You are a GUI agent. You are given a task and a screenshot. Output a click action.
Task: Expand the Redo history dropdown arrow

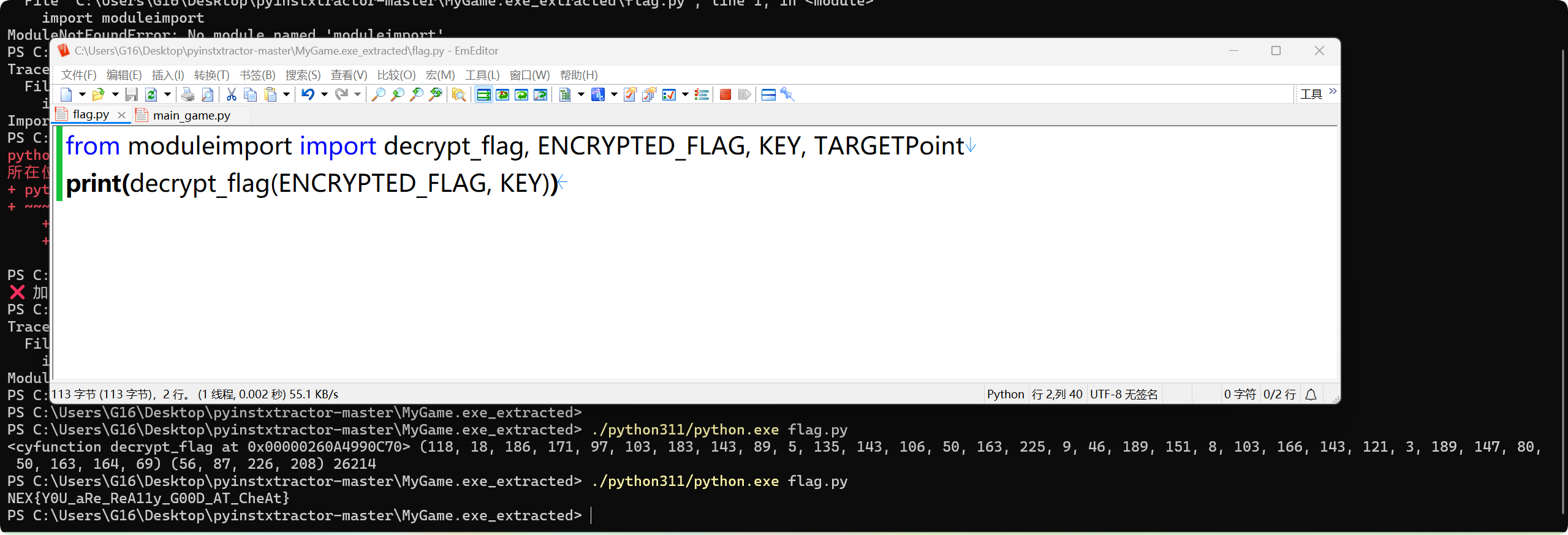tap(357, 94)
